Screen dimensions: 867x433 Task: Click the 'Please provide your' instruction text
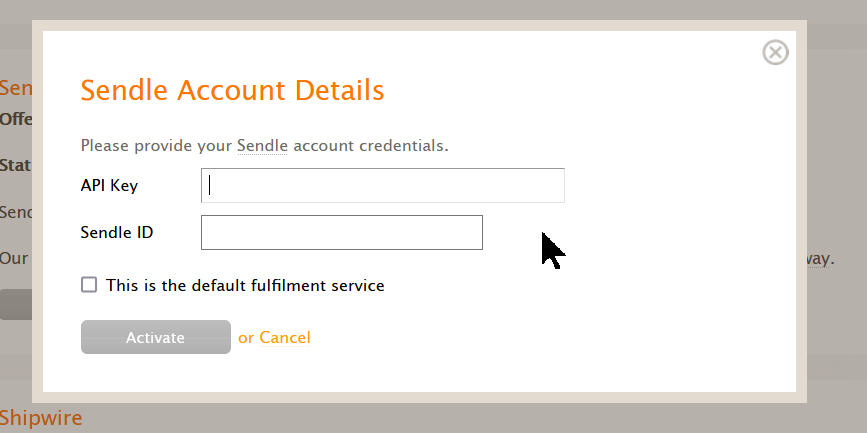click(156, 146)
